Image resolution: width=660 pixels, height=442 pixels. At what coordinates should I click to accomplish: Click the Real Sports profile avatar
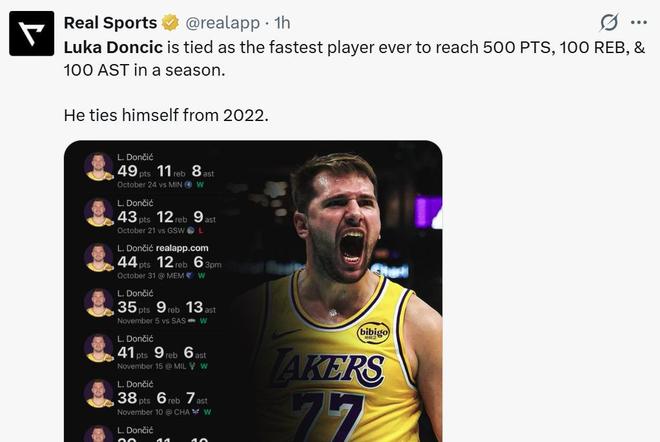[x=32, y=32]
